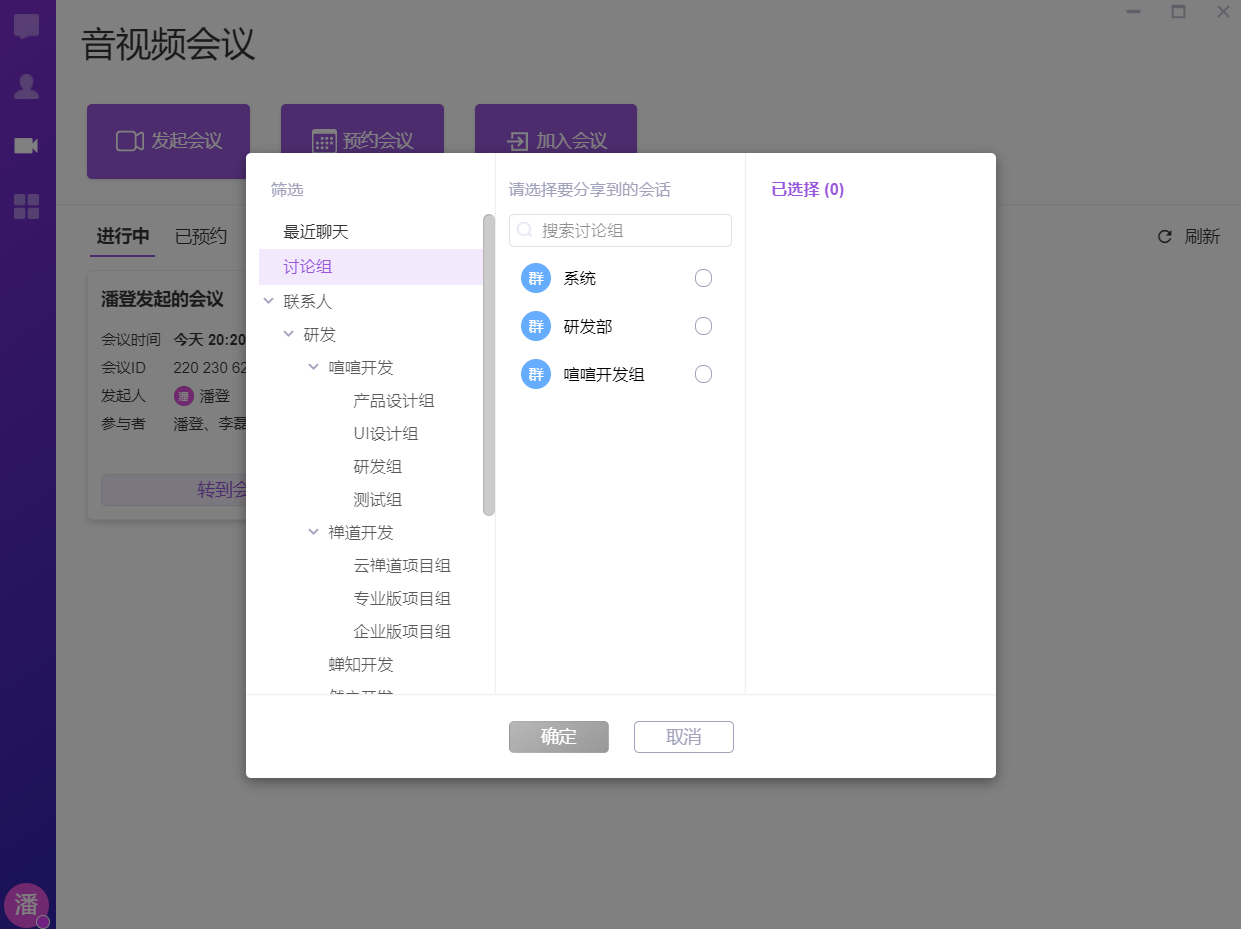Select the 系统 radio button
The height and width of the screenshot is (929, 1241).
click(x=703, y=278)
